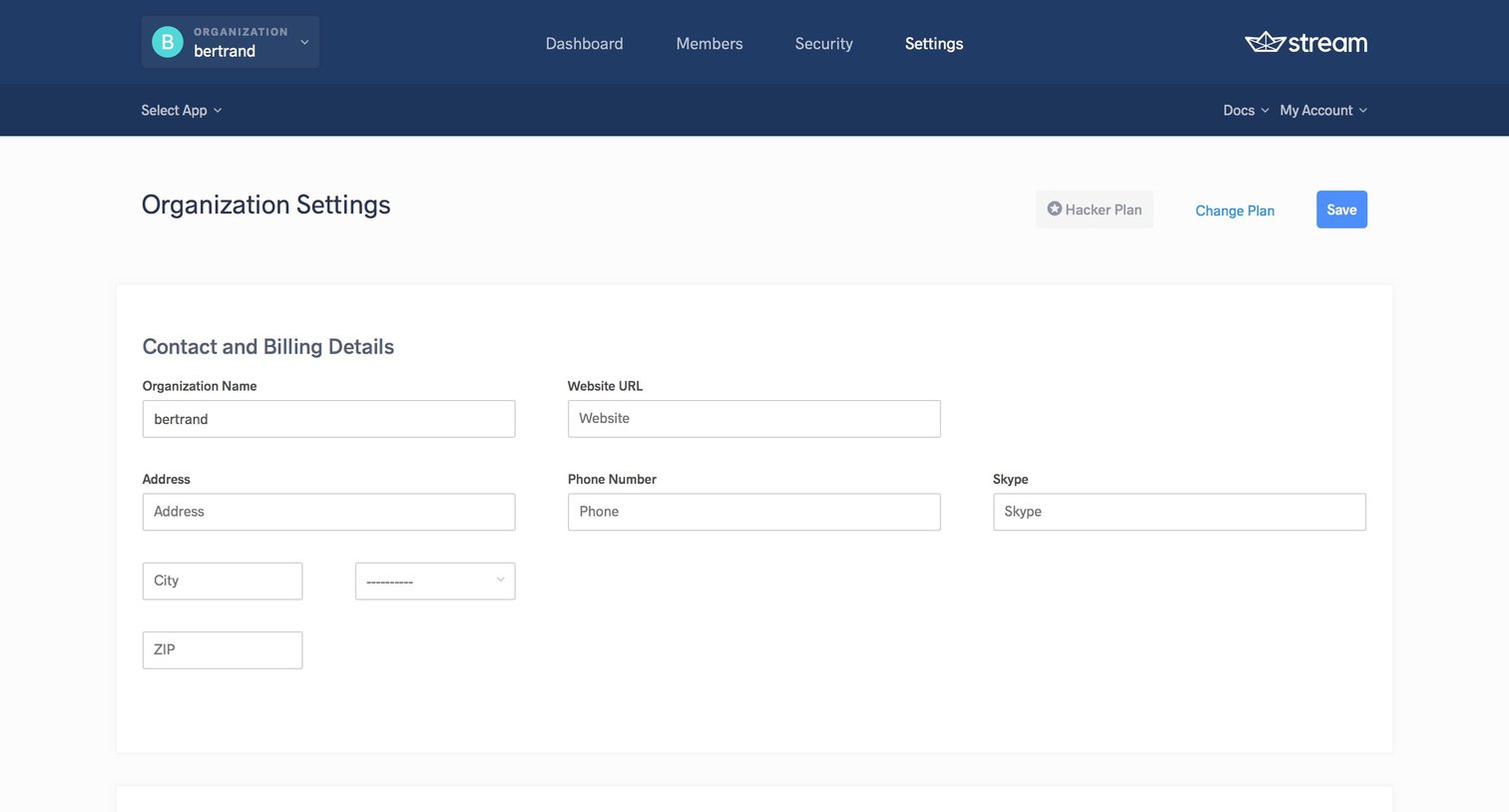
Task: Click the Address label text
Action: click(166, 479)
